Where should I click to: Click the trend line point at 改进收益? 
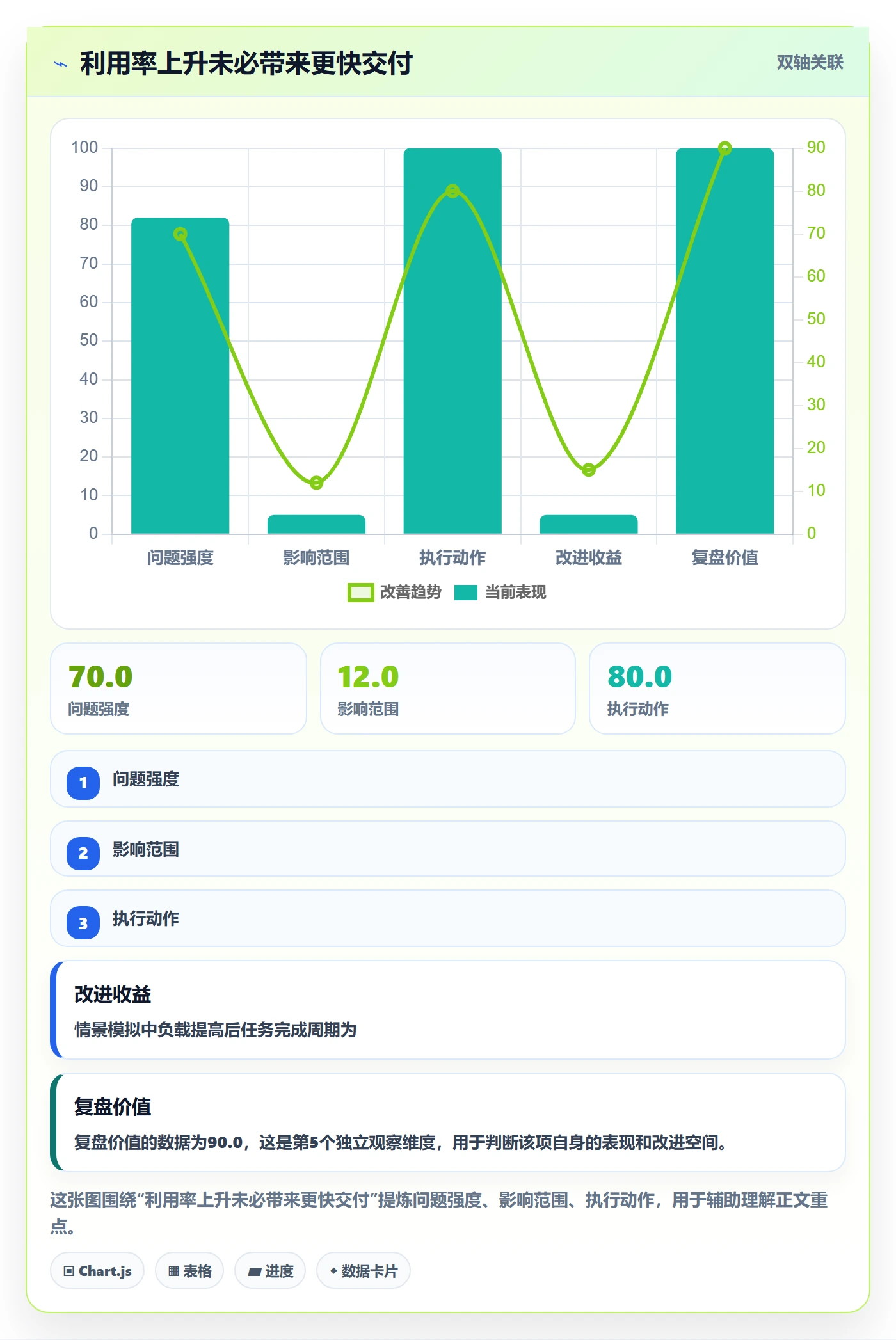coord(589,470)
